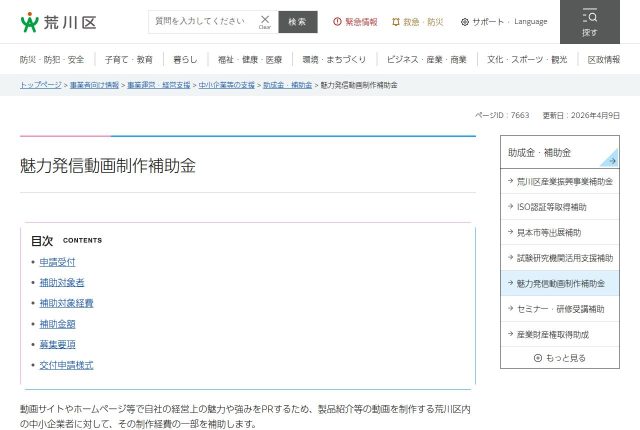The height and width of the screenshot is (430, 640).
Task: Open 救急・防災 link in header
Action: tap(417, 22)
